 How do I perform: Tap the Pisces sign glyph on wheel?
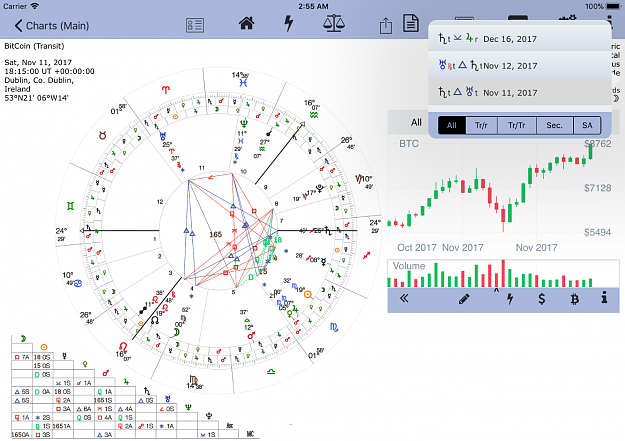244,83
